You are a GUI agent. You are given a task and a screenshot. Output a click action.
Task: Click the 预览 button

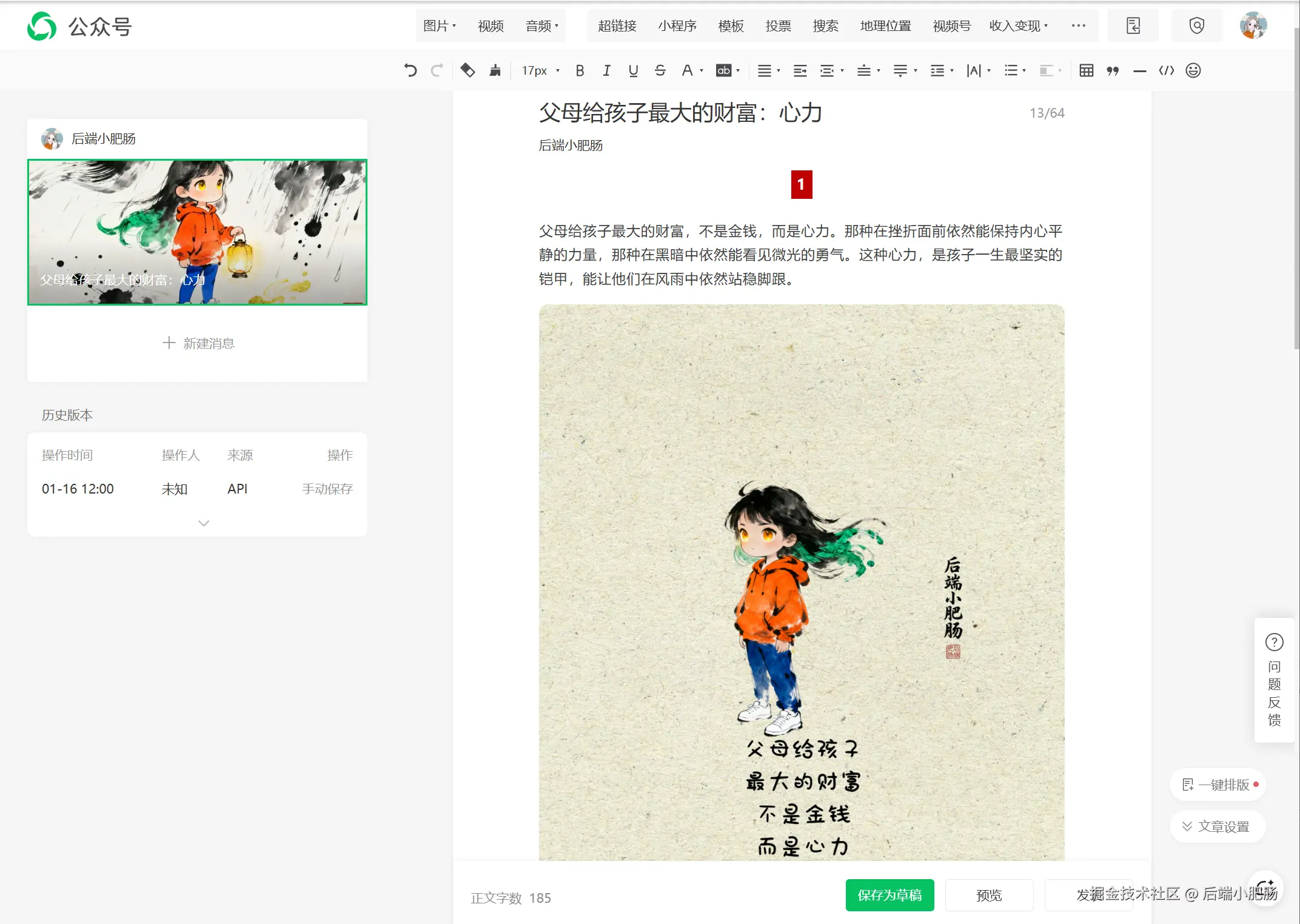[x=988, y=895]
